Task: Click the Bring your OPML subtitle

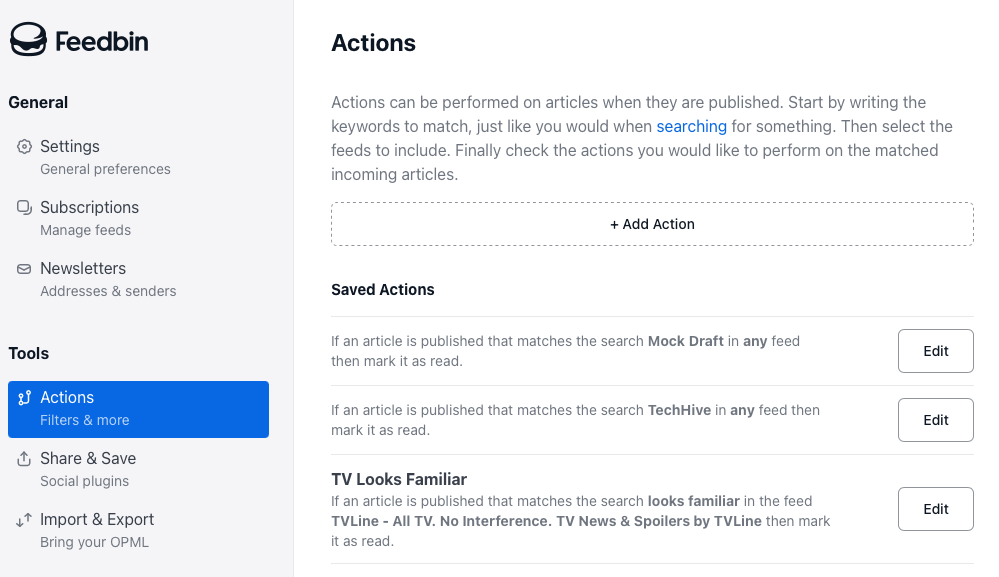Action: [x=94, y=543]
